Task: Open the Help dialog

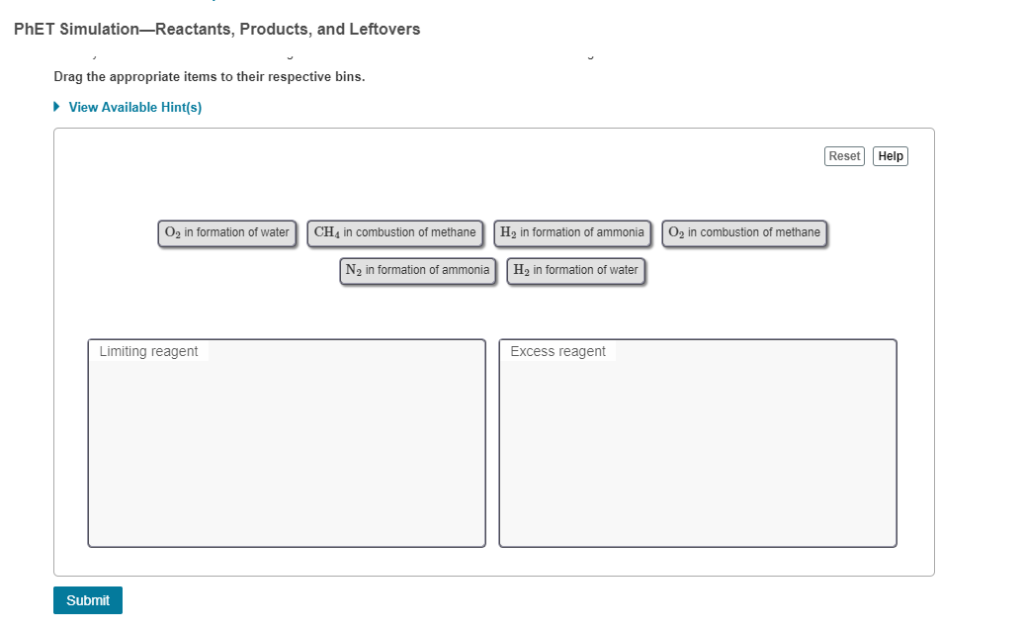Action: pos(889,156)
